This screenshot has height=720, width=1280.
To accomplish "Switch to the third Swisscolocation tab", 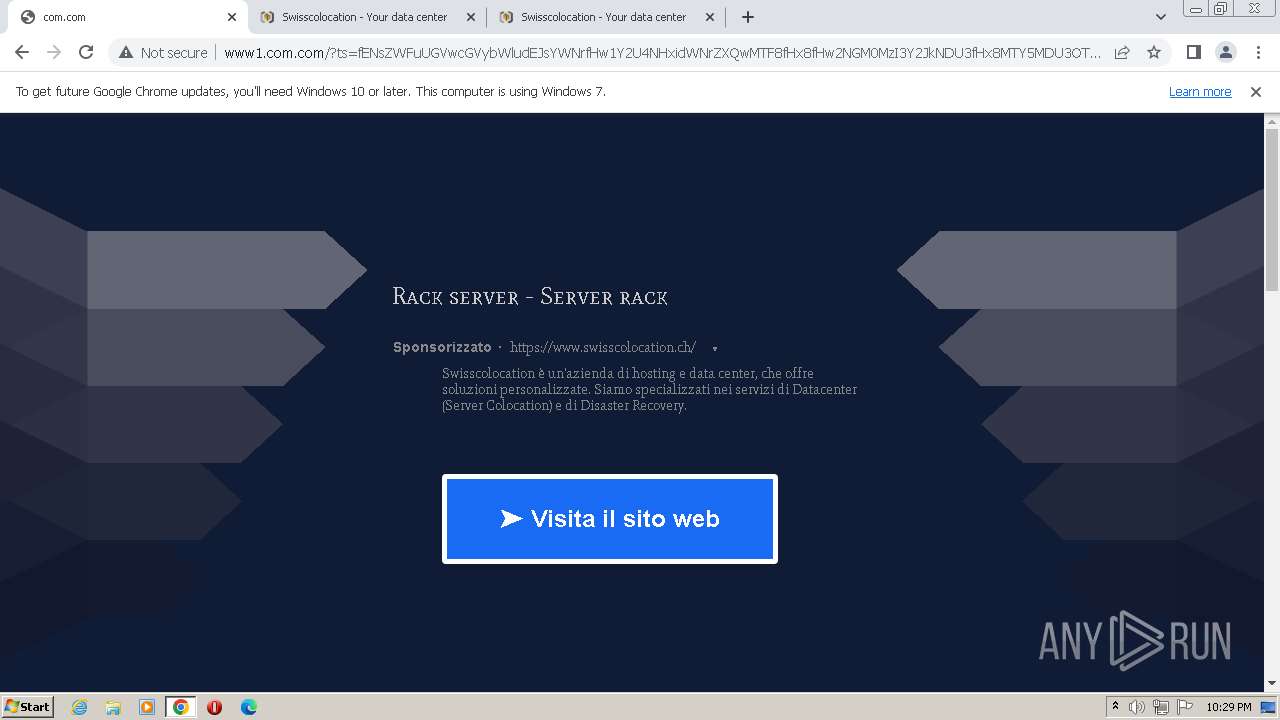I will [604, 17].
